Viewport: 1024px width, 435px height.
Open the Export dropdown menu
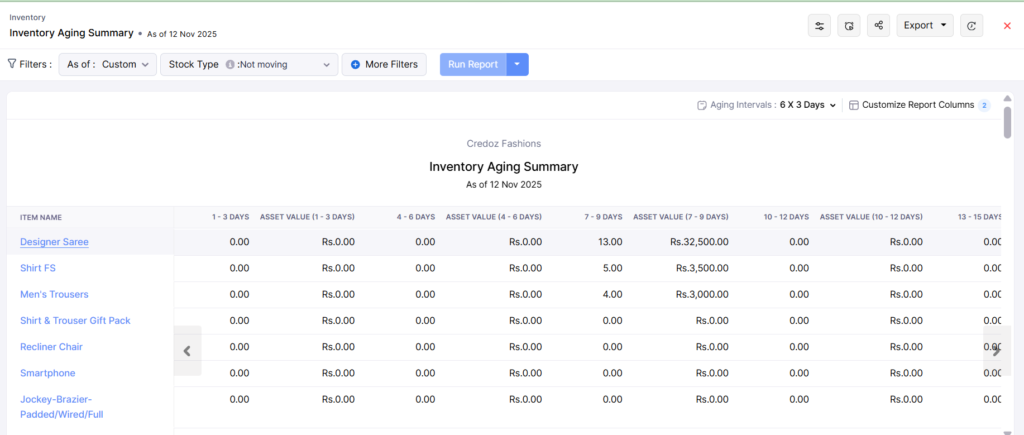coord(924,26)
